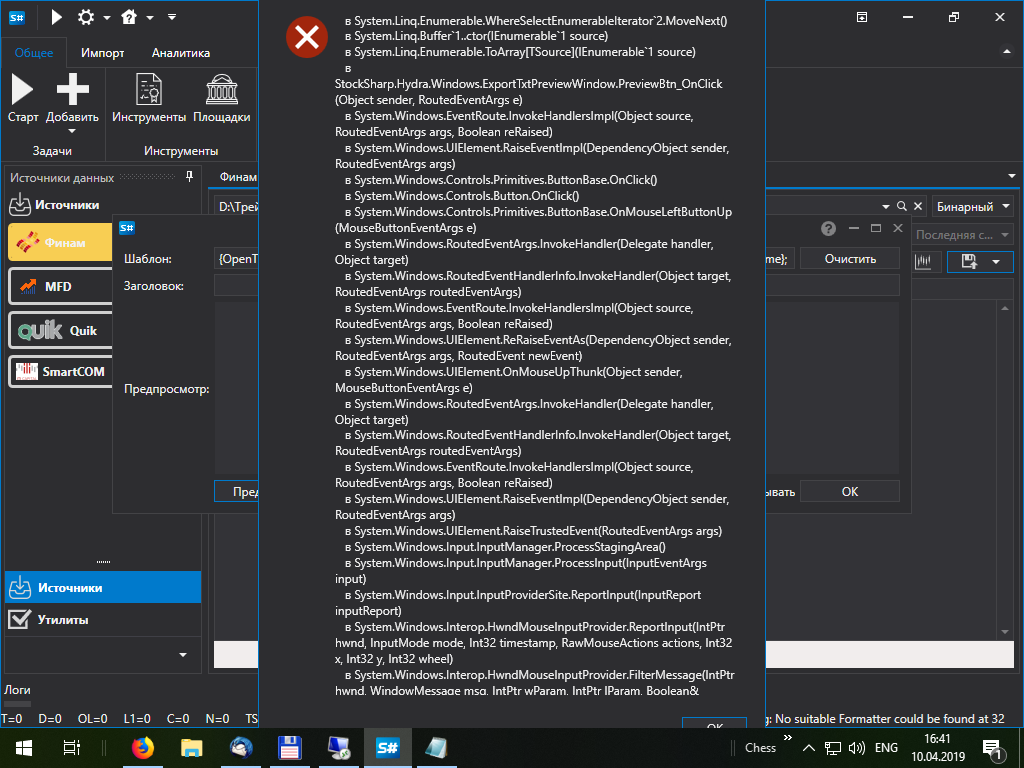Click the export save disk icon
This screenshot has height=768, width=1024.
969,262
